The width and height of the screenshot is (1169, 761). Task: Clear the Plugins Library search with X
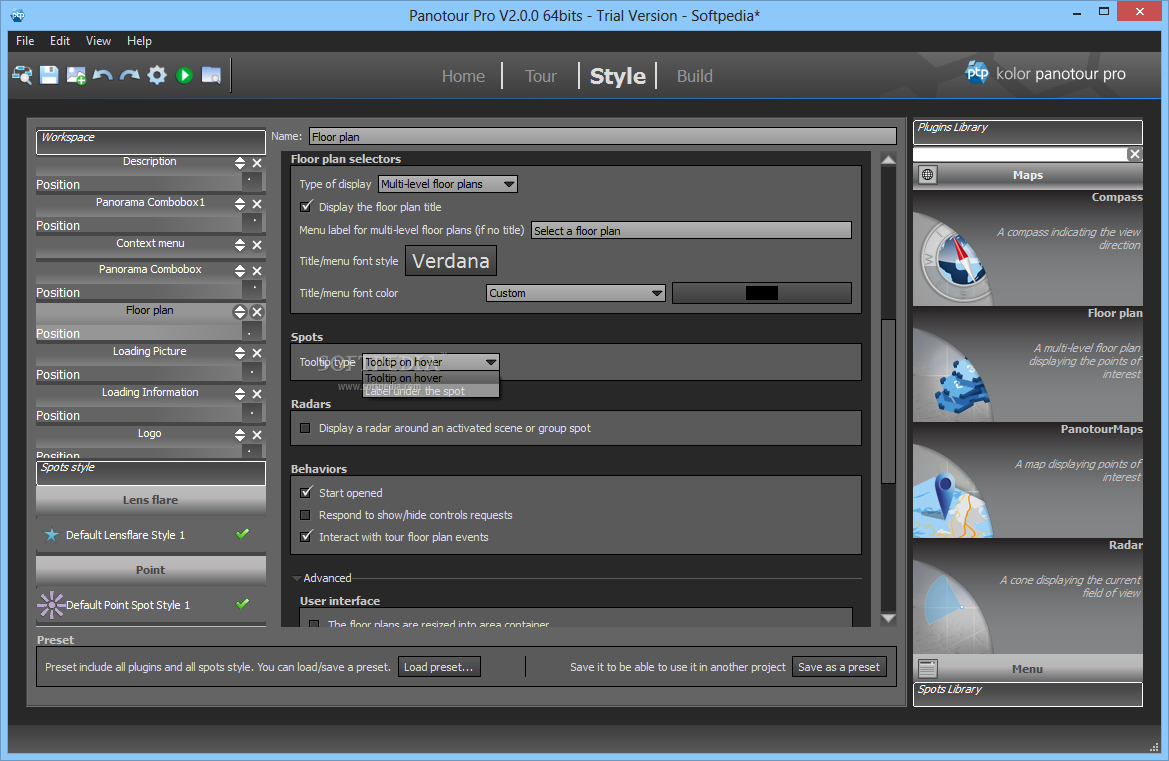click(x=1135, y=154)
